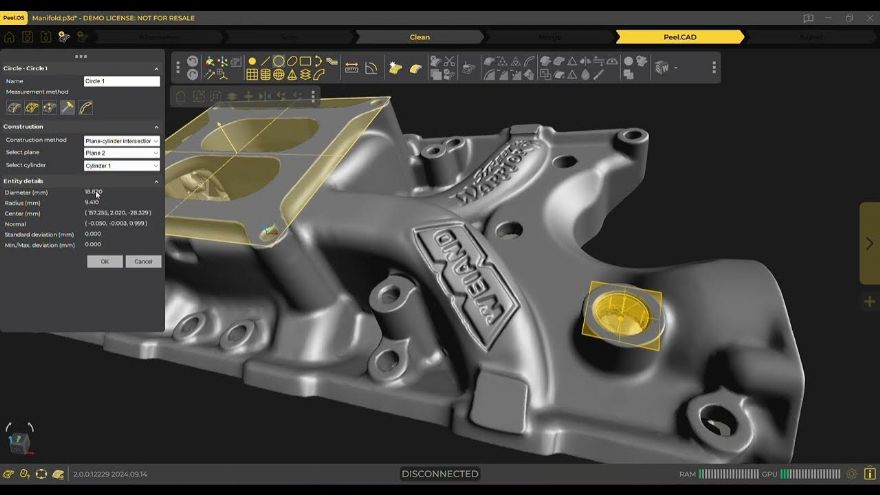Image resolution: width=880 pixels, height=495 pixels.
Task: Click the auto-surface tool with sparkle
Action: 395,68
